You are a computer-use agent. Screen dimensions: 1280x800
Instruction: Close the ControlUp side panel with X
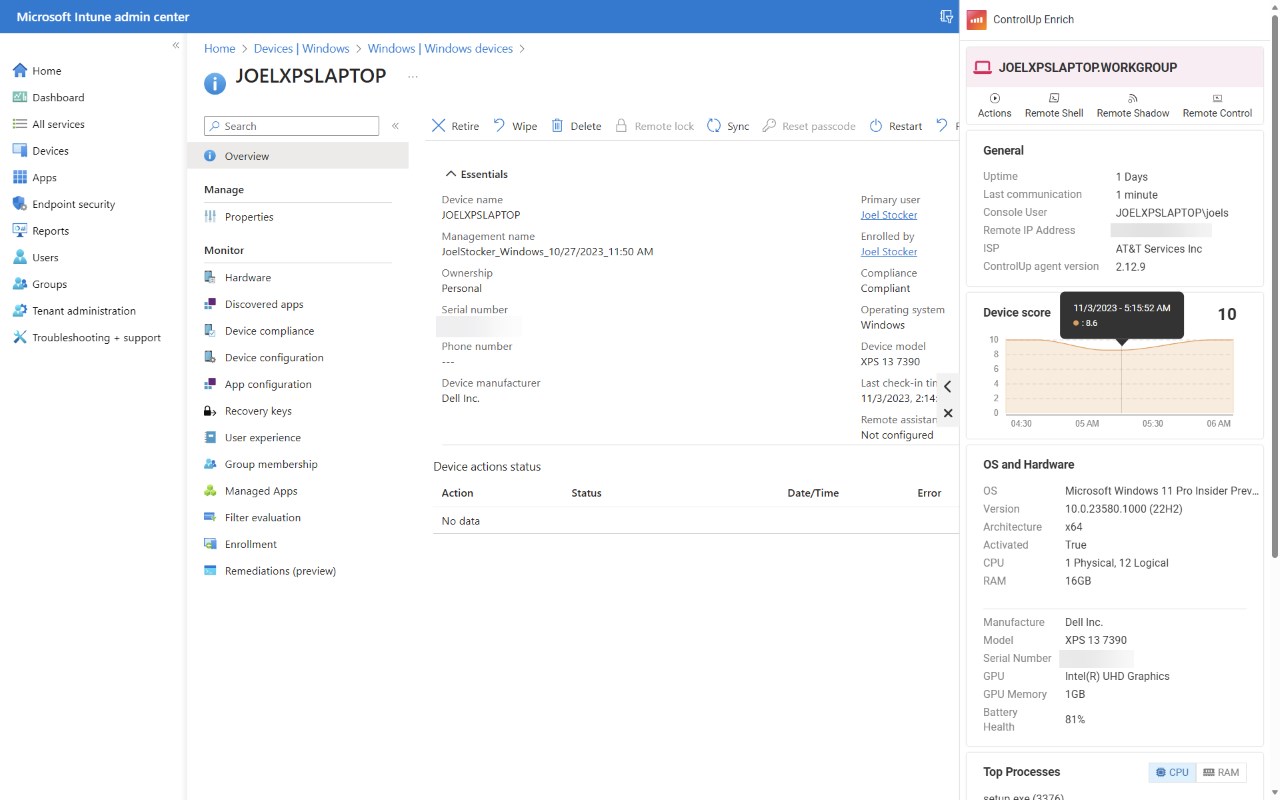coord(948,413)
